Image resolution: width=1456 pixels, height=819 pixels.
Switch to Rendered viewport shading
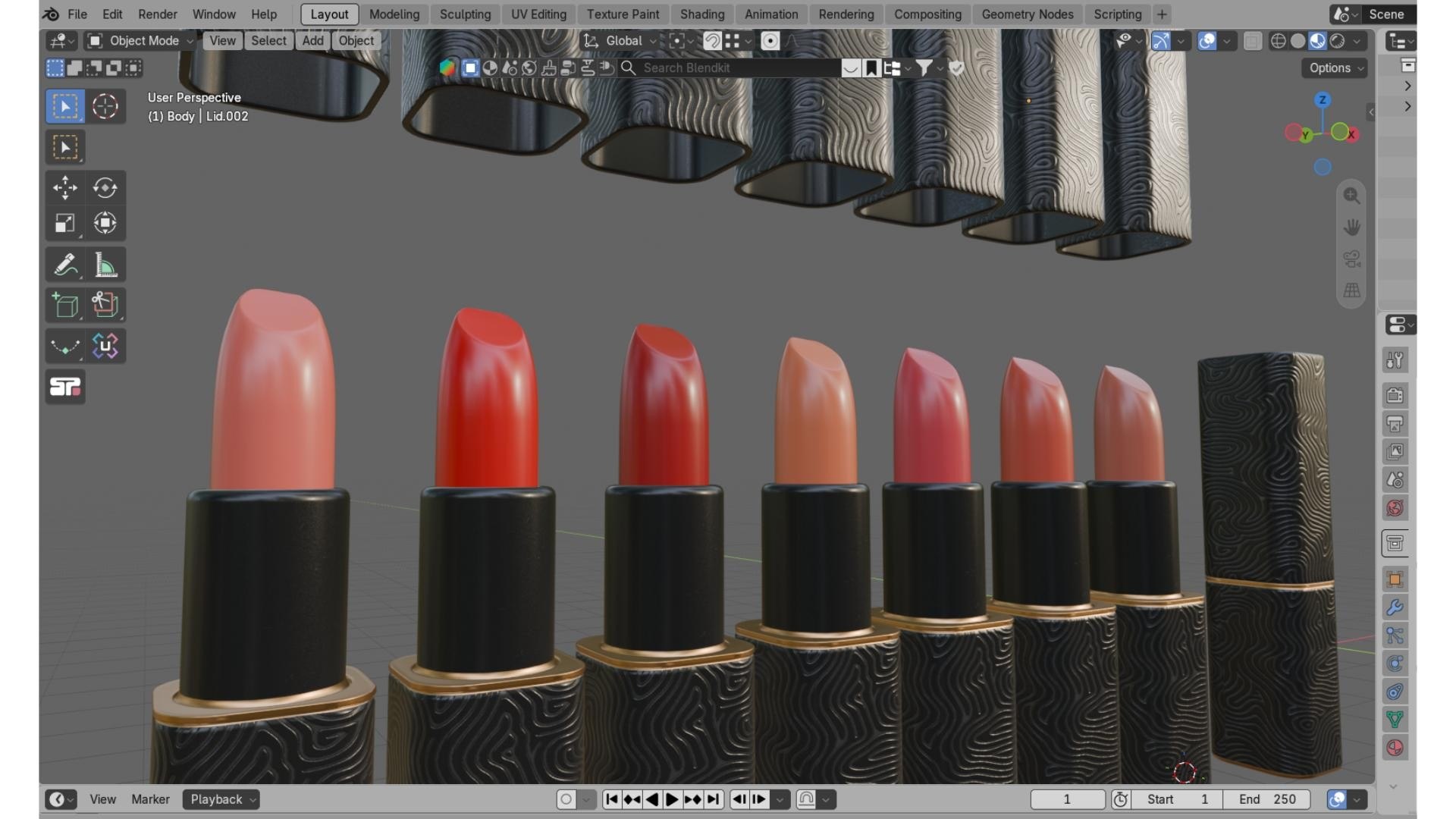click(1337, 41)
